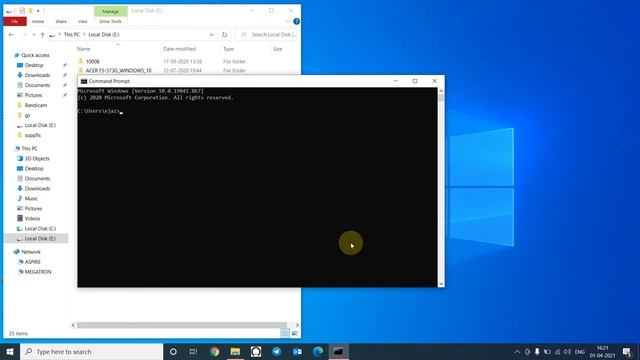Open the address bar history dropdown

[x=211, y=35]
